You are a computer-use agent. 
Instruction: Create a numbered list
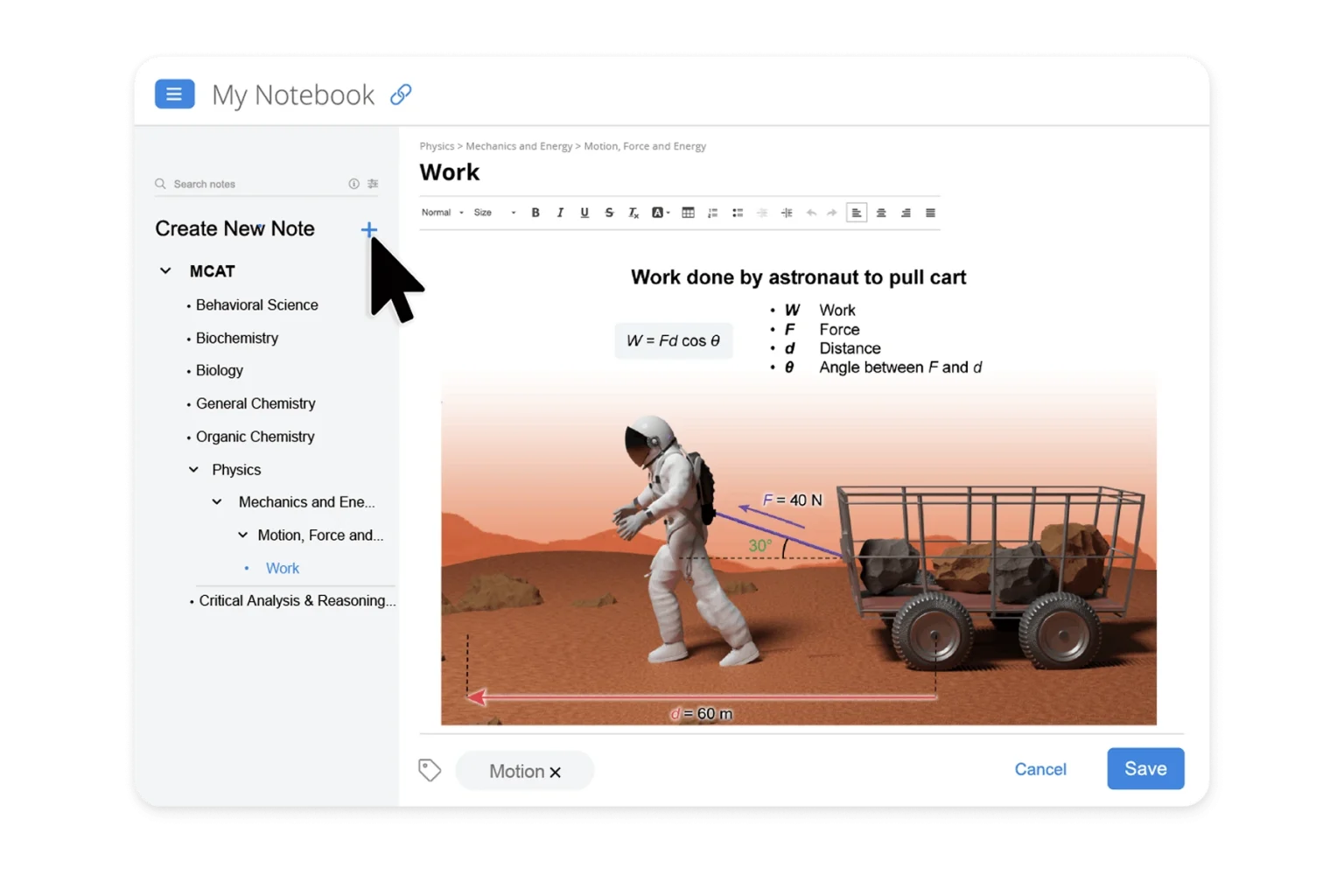click(713, 212)
